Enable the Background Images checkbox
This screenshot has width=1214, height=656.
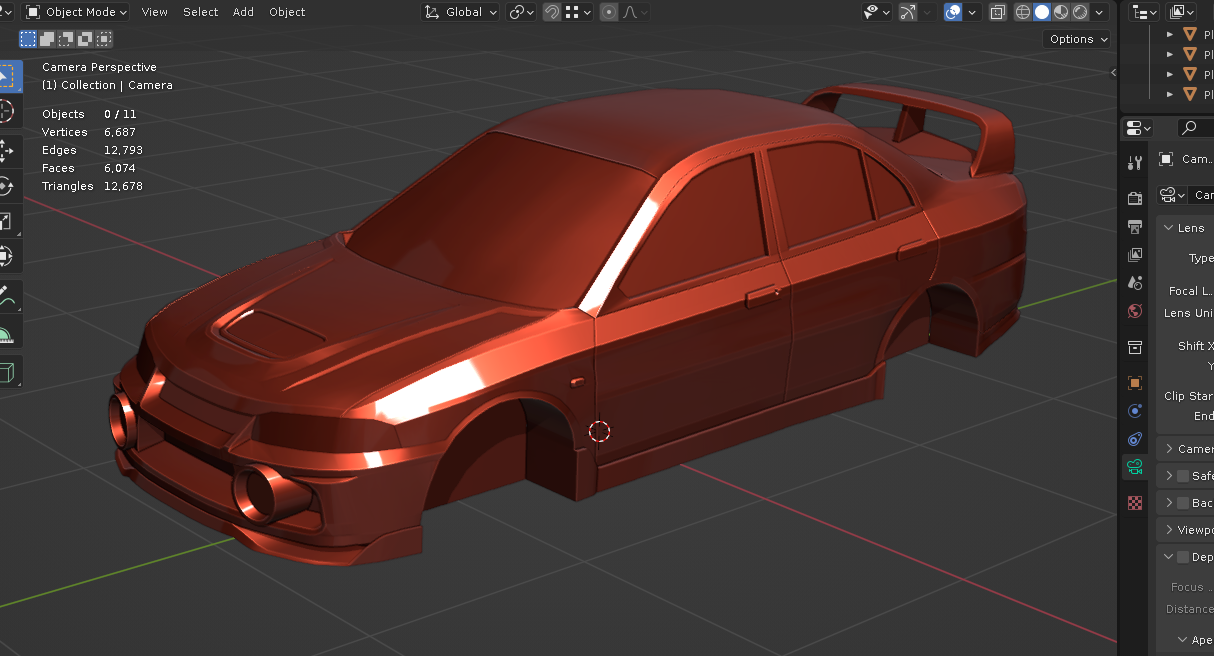coord(1183,503)
